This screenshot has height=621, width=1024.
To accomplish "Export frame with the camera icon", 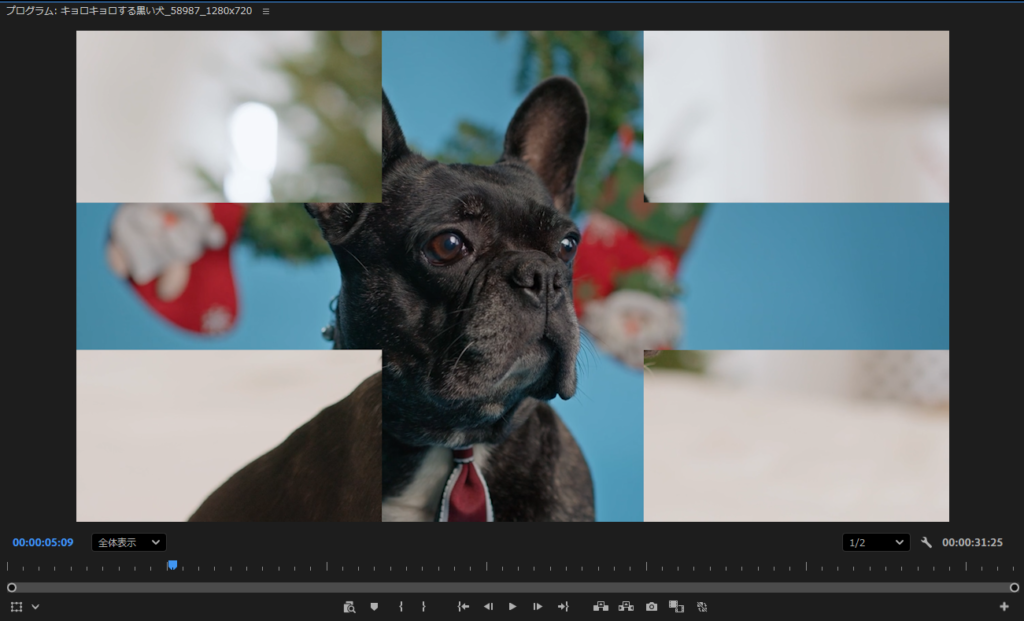I will click(651, 607).
